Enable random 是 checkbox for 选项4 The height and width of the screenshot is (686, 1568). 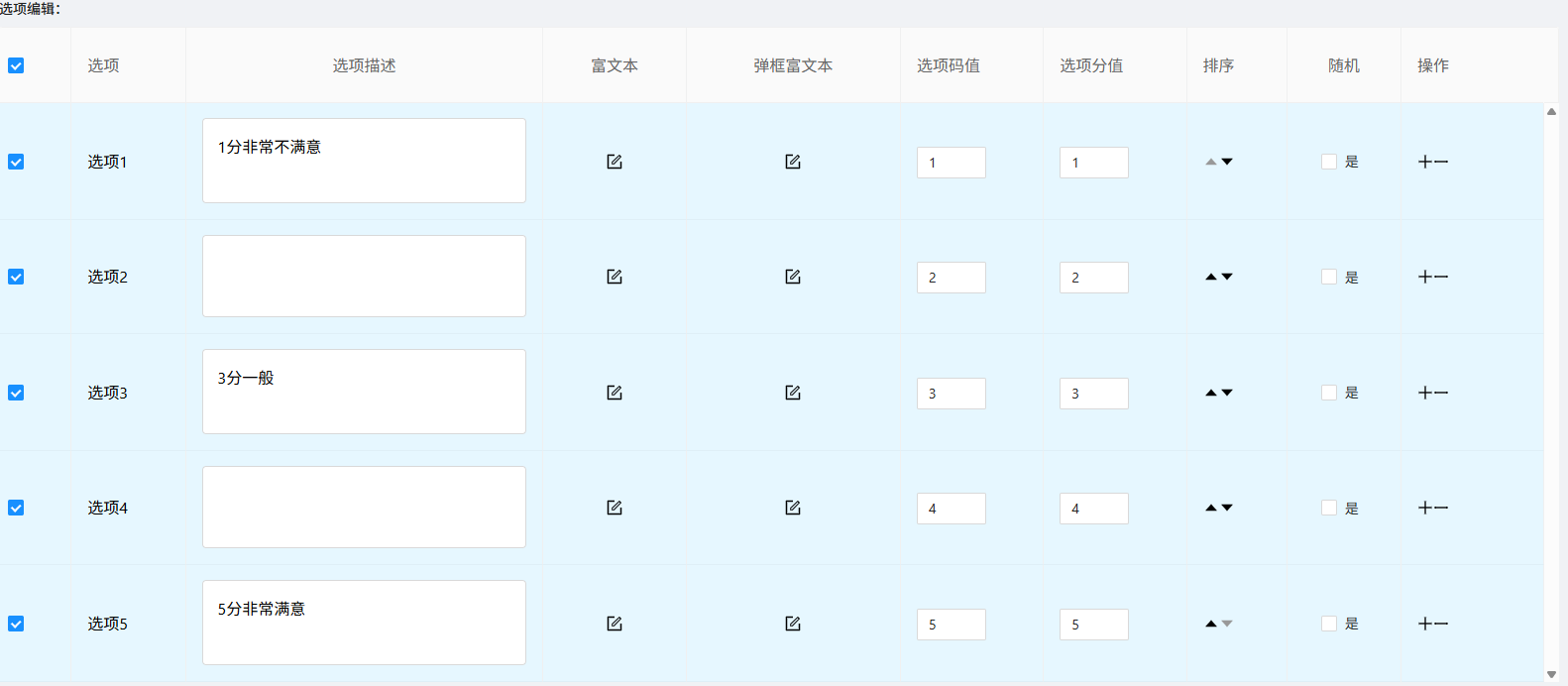tap(1329, 508)
